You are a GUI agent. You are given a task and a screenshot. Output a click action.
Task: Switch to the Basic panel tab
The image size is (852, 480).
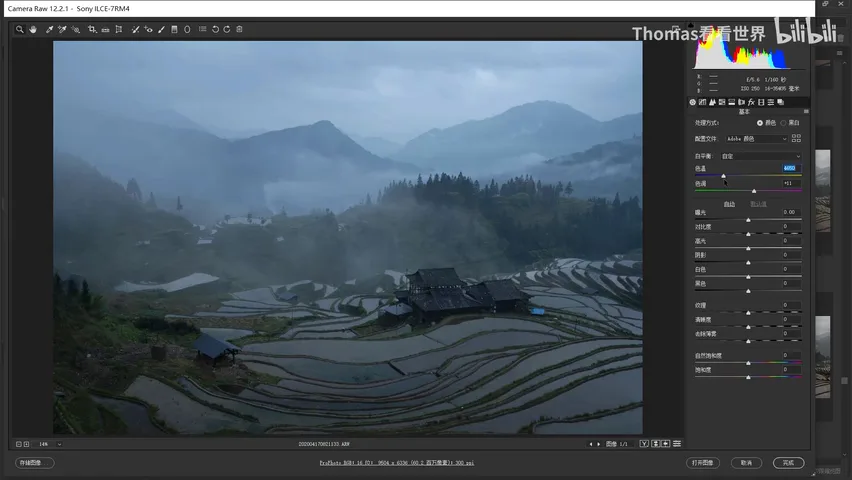click(x=692, y=102)
